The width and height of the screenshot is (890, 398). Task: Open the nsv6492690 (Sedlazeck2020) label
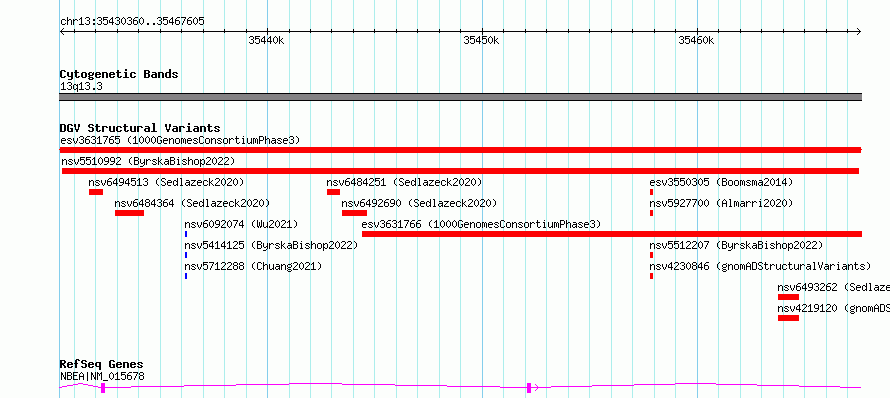point(419,203)
